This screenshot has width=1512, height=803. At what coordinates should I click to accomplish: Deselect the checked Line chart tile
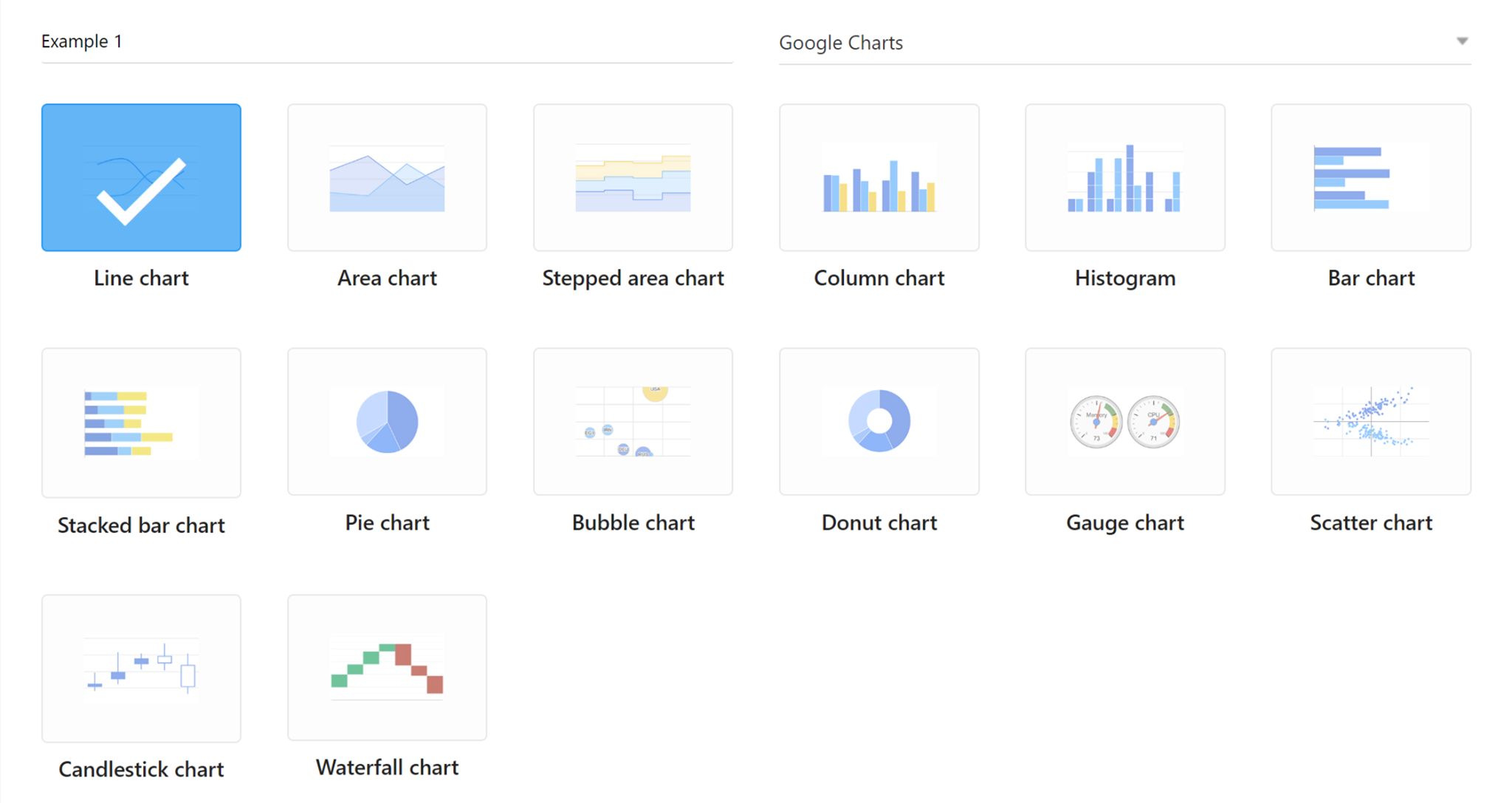click(x=141, y=177)
